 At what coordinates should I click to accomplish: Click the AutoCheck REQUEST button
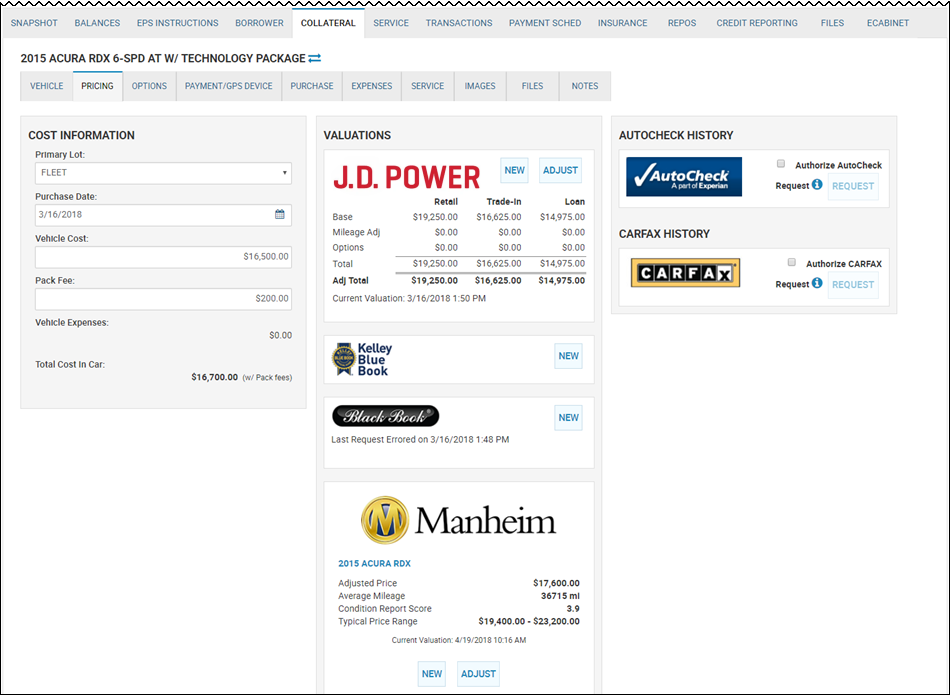pyautogui.click(x=852, y=186)
